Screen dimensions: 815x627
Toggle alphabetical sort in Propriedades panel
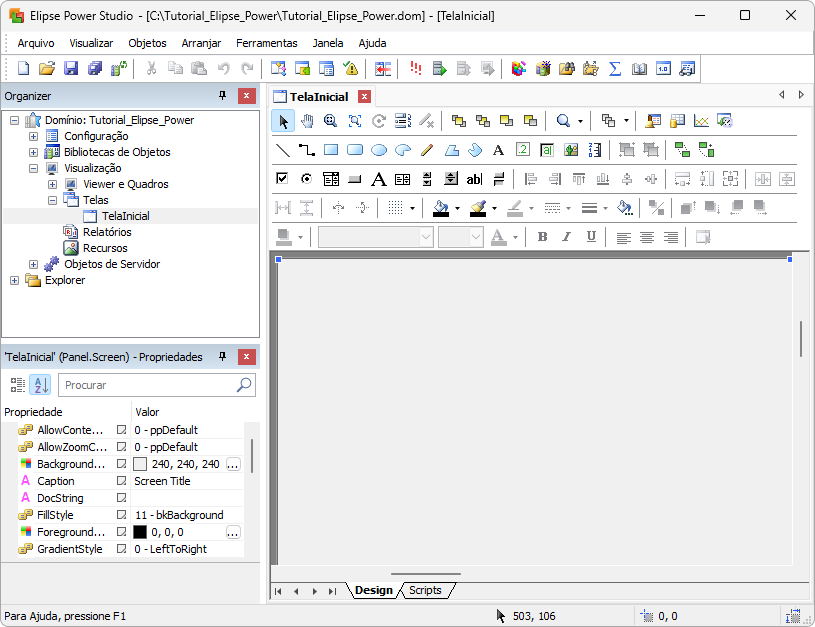pos(40,385)
